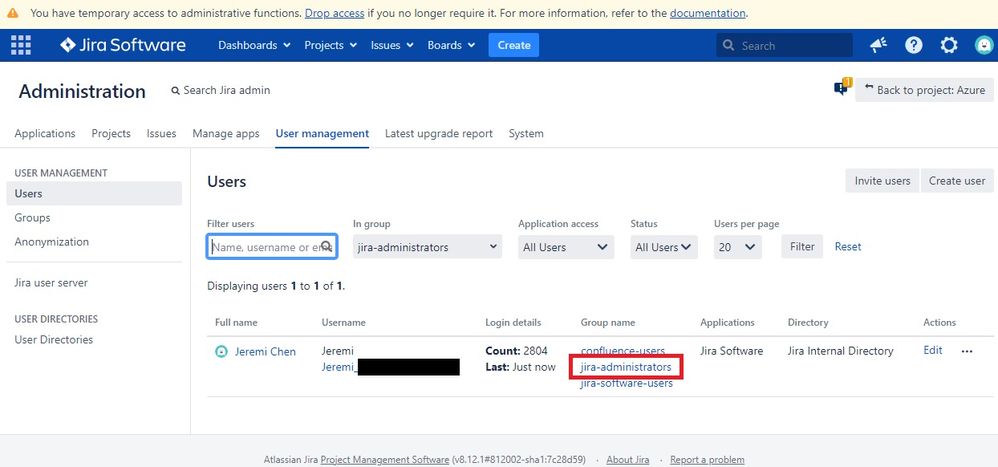Click the magnifier inside the Filter users field

(x=327, y=246)
